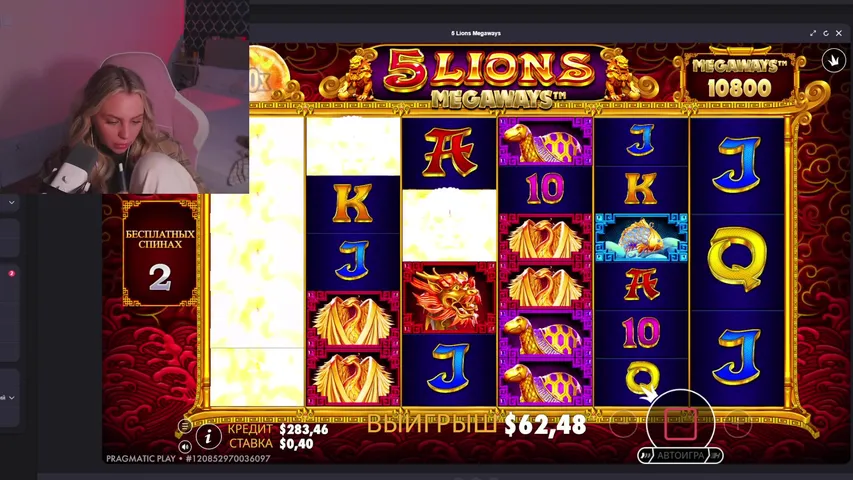This screenshot has height=480, width=853.
Task: Click the streamer webcam overlay
Action: click(125, 97)
